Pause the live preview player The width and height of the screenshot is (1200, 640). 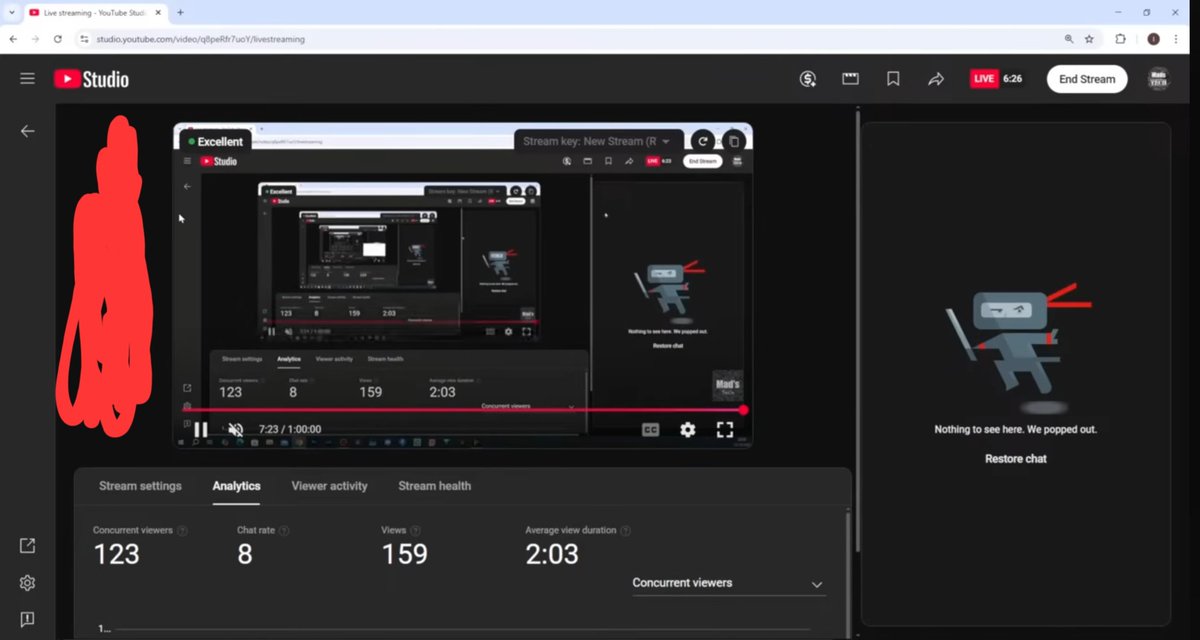[200, 430]
